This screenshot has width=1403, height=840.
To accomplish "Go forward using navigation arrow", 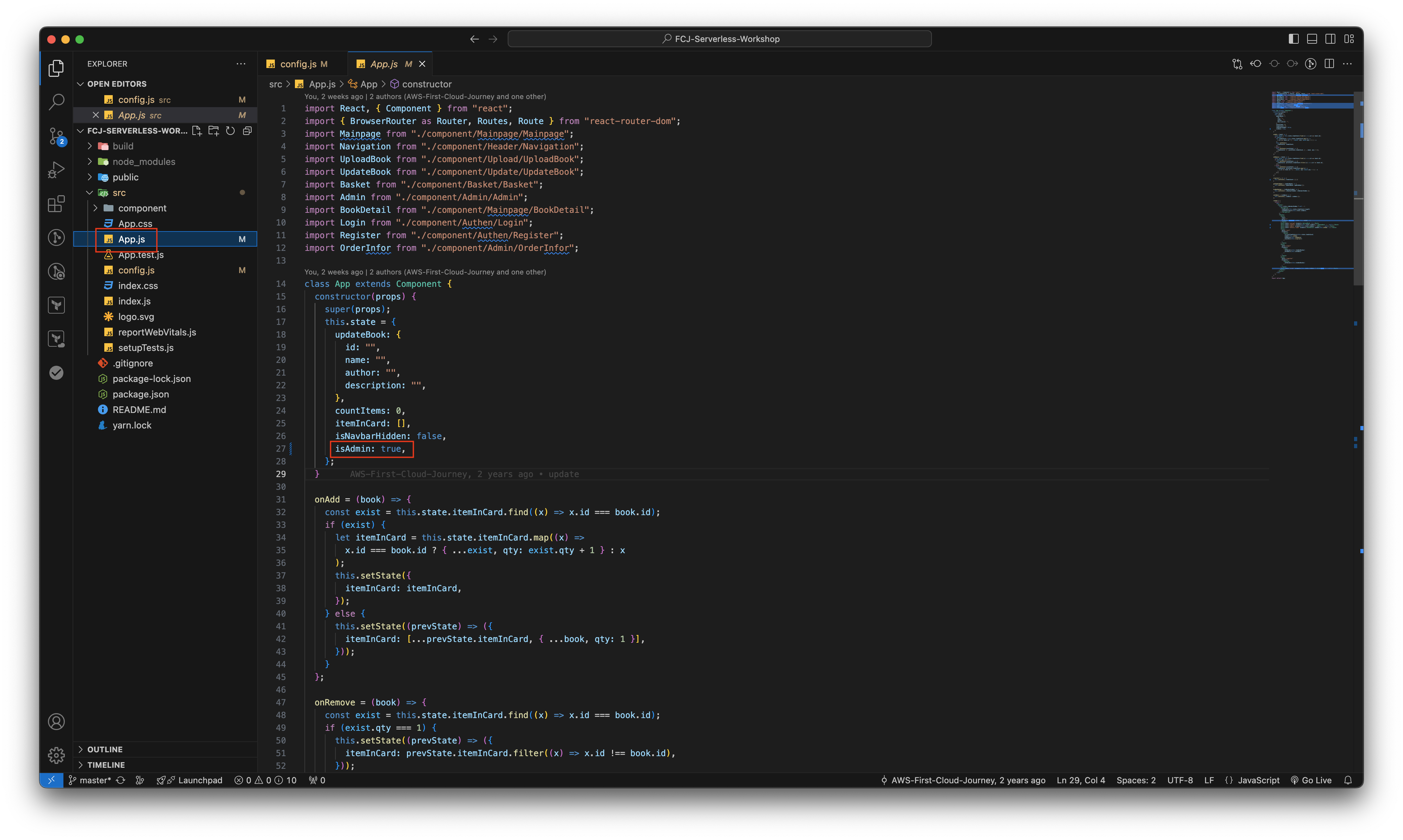I will [x=493, y=39].
